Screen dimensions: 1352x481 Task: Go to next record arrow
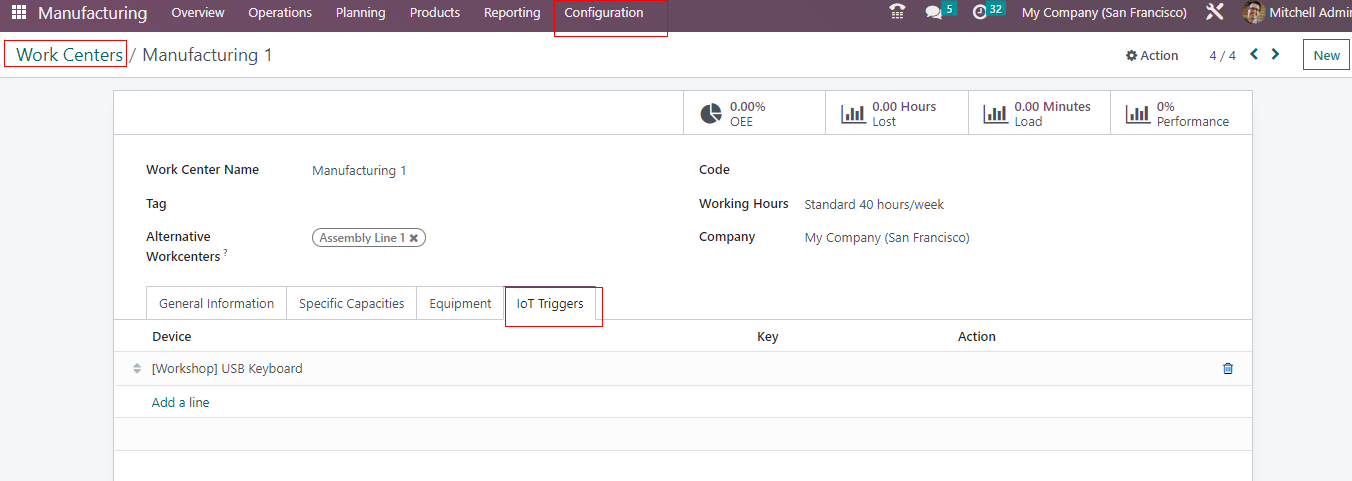(1275, 55)
